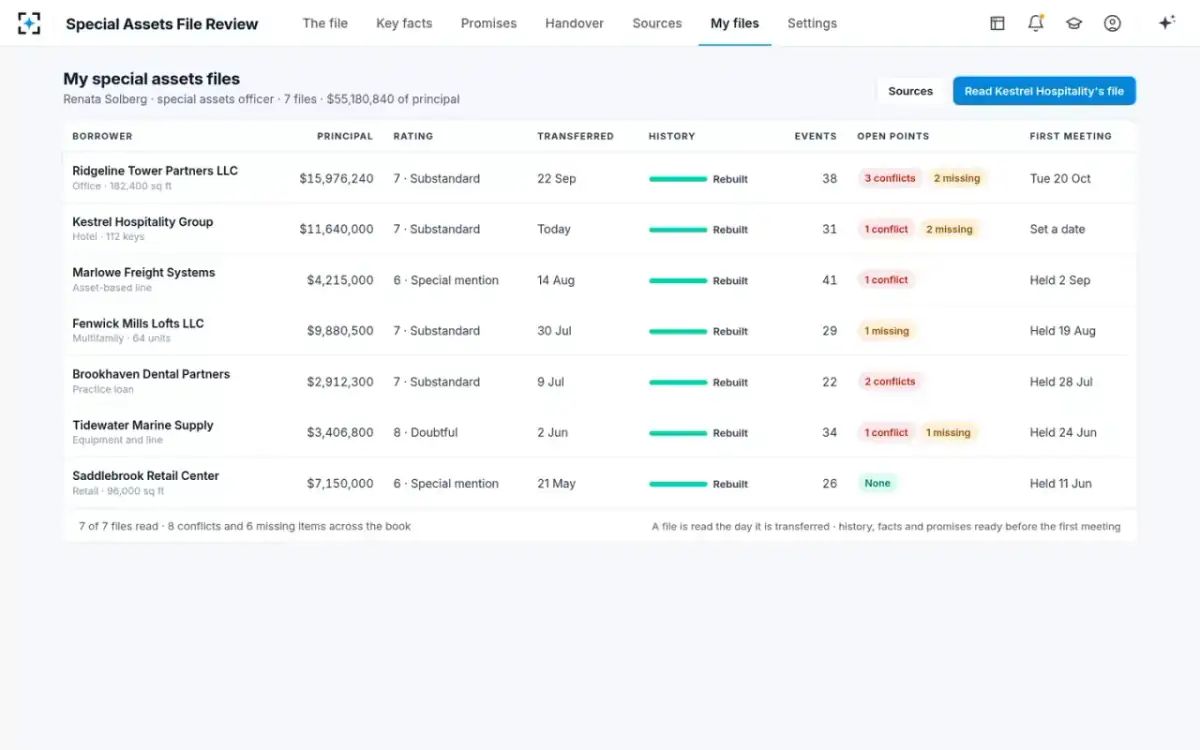
Task: Click the app logo icon
Action: (29, 23)
